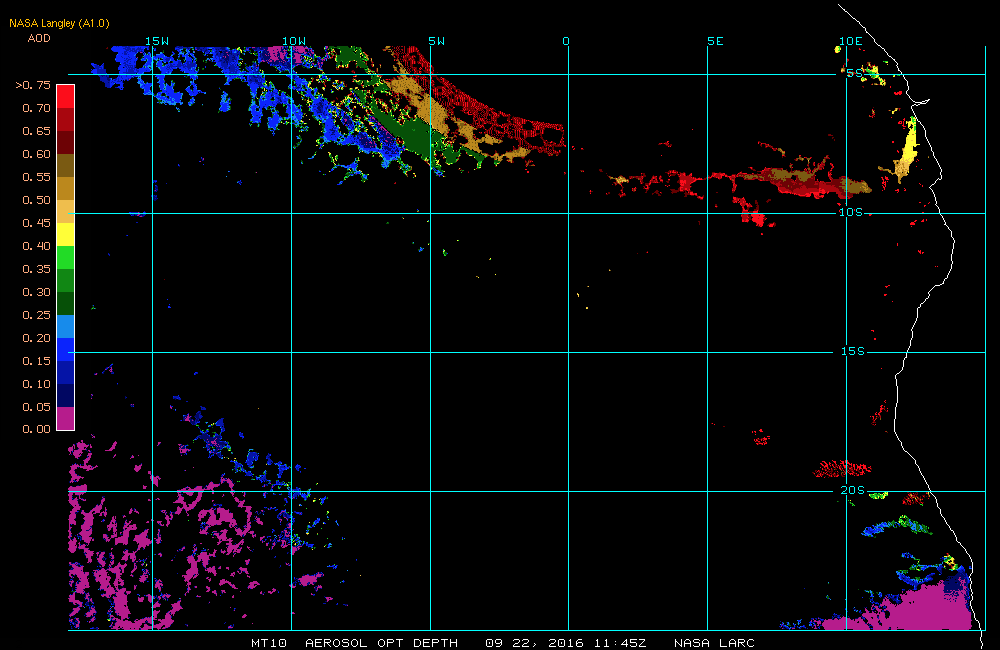
Task: Click the AEROSOL OPT DEPTH caption text
Action: 381,643
